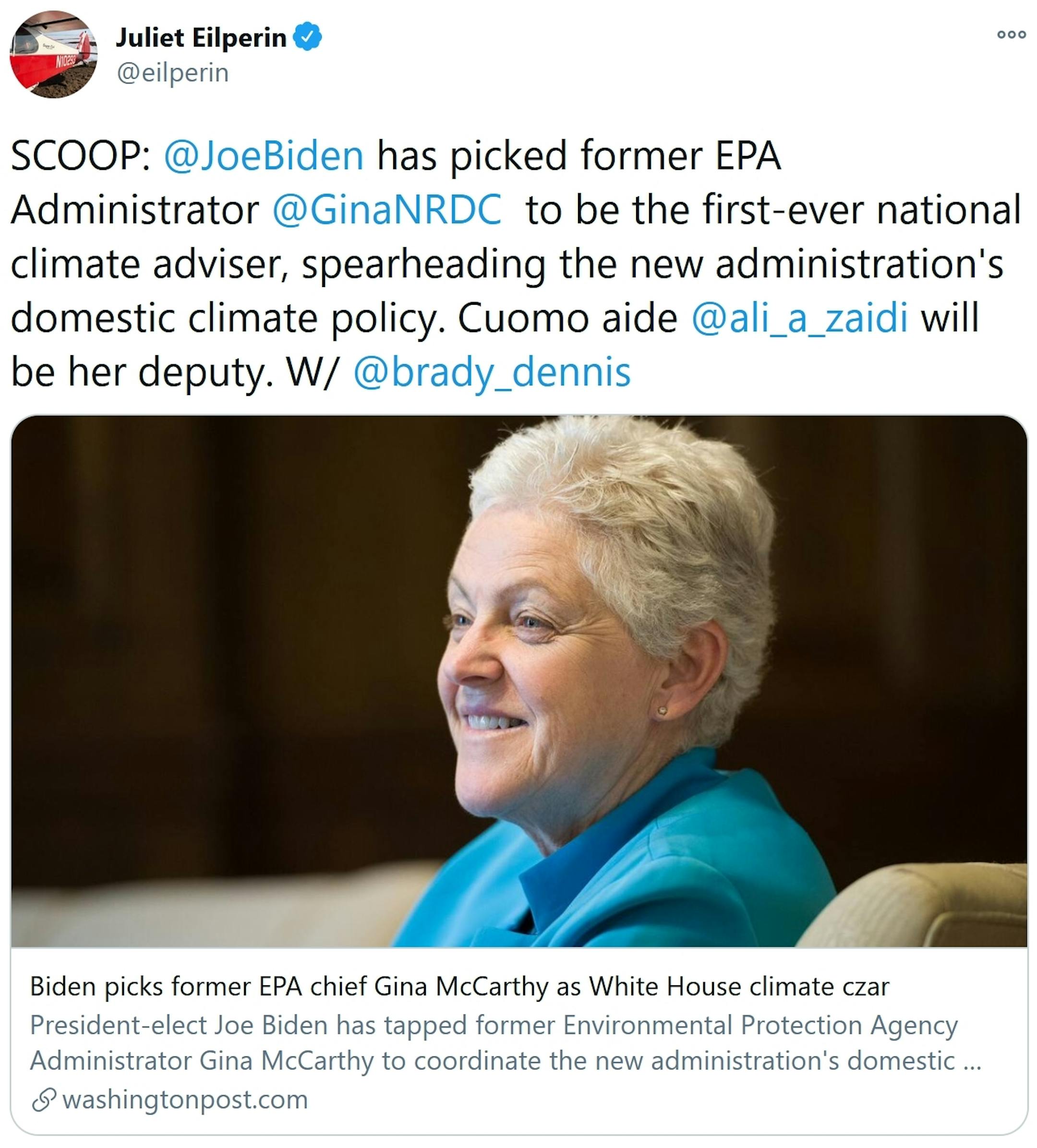Open the tweet's more options menu
The image size is (1037, 1148).
(1012, 35)
